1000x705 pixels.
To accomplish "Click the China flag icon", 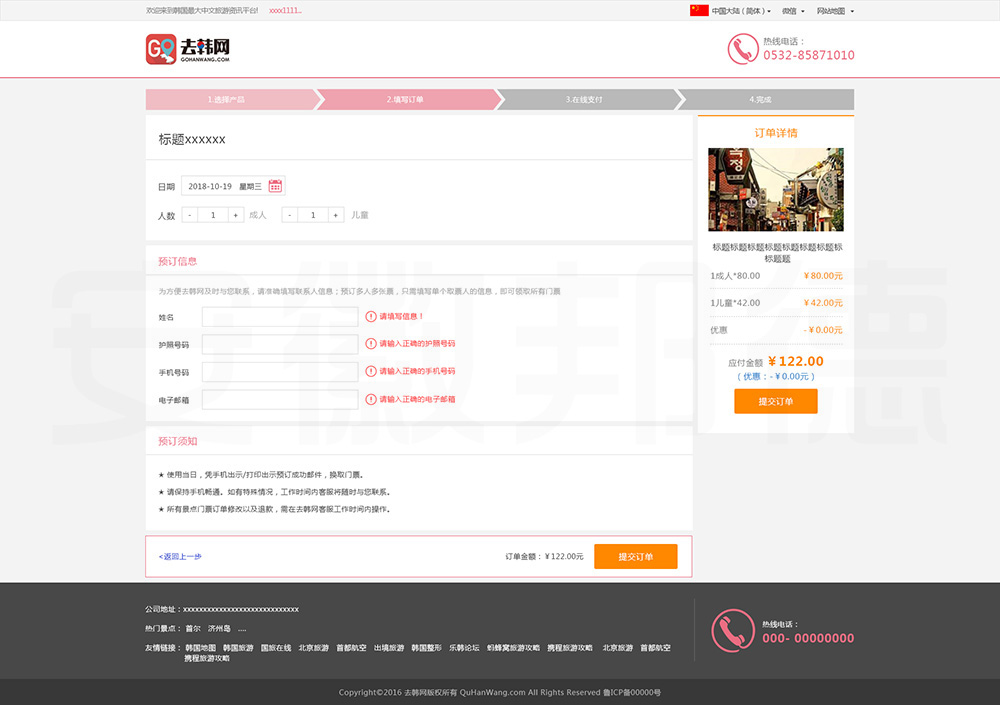I will (699, 11).
